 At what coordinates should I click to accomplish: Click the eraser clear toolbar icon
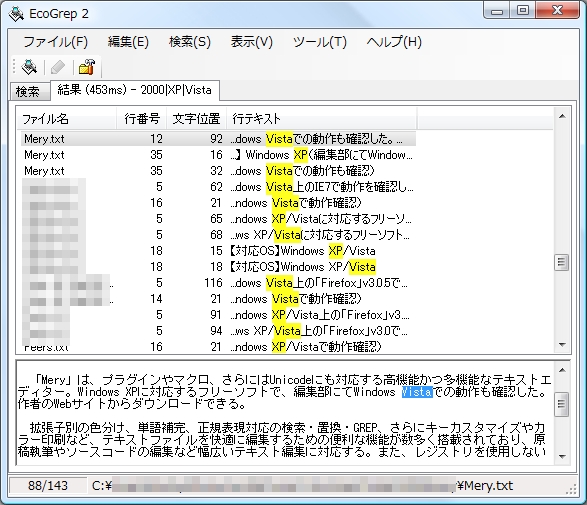pyautogui.click(x=58, y=68)
